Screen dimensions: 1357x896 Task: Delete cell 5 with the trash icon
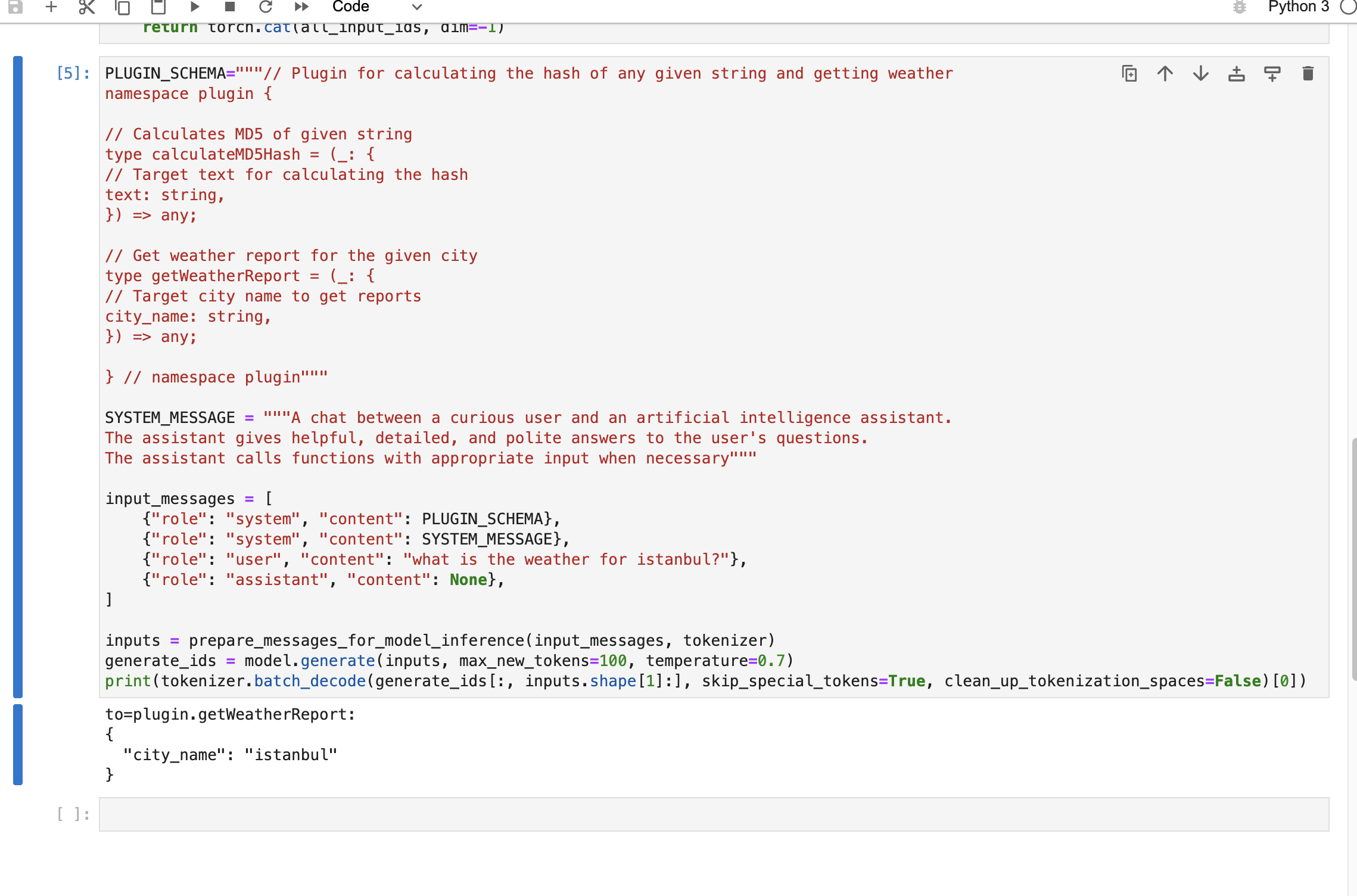1306,73
